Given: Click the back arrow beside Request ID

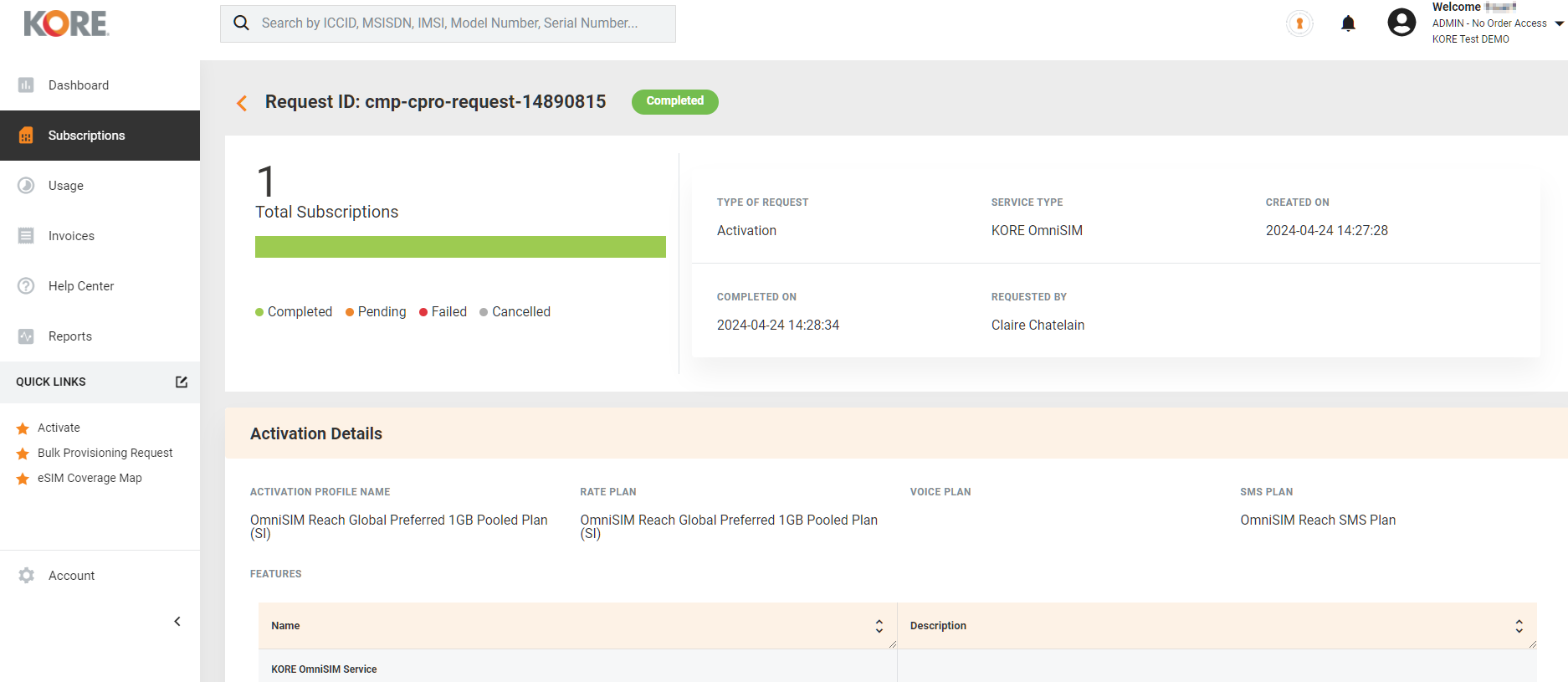Looking at the screenshot, I should (242, 103).
